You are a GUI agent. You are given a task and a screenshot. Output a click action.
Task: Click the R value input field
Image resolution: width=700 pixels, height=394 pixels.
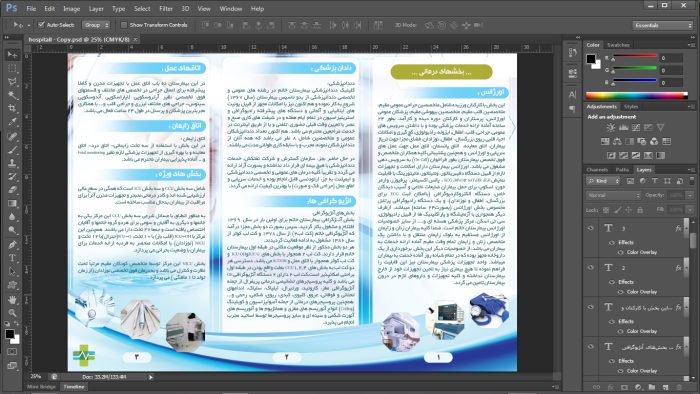coord(671,58)
